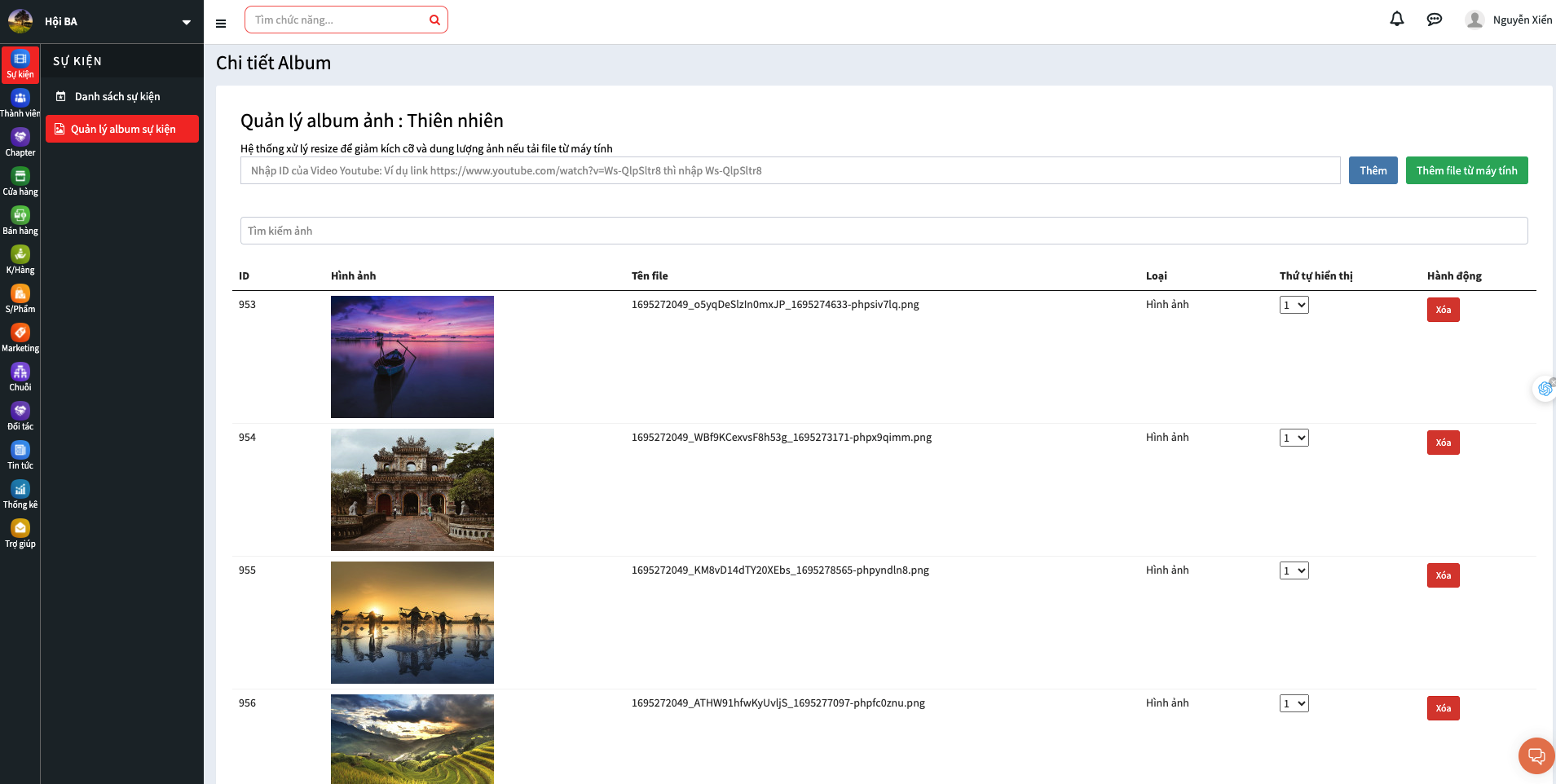The image size is (1556, 784).
Task: Click the notification bell icon
Action: coord(1396,20)
